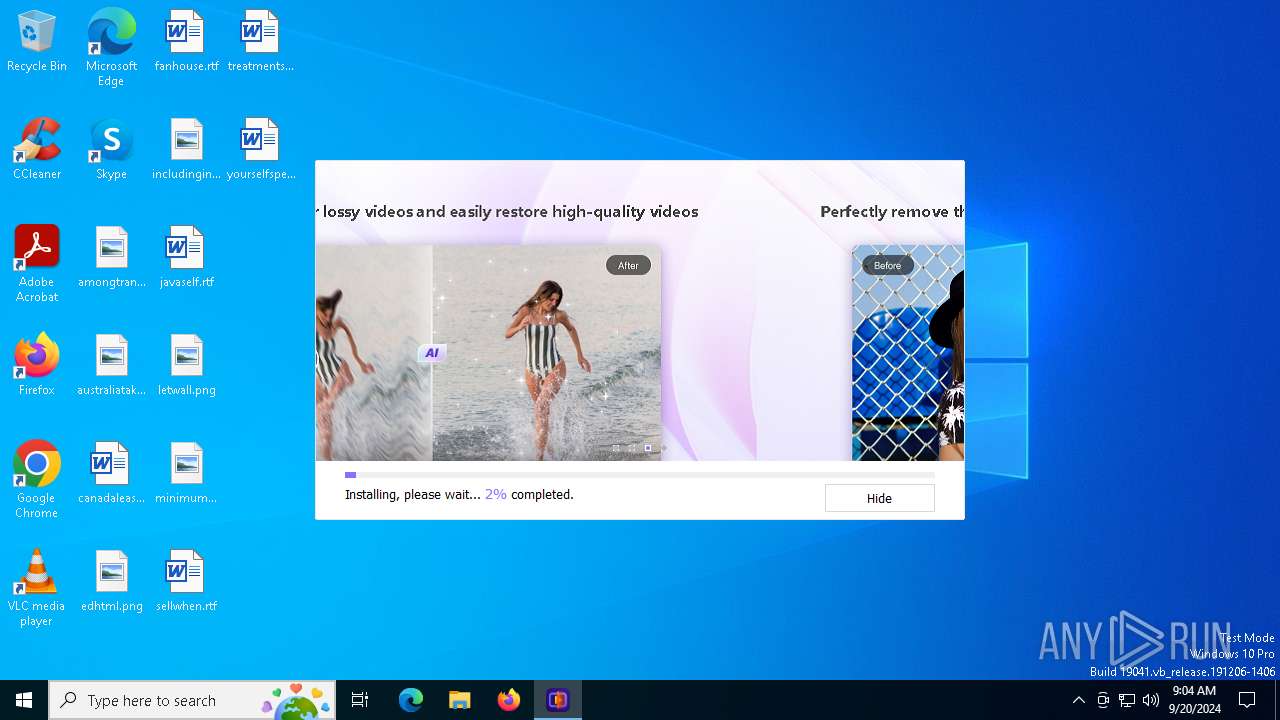This screenshot has width=1280, height=720.
Task: Select the javaself.rtf file
Action: click(x=186, y=258)
